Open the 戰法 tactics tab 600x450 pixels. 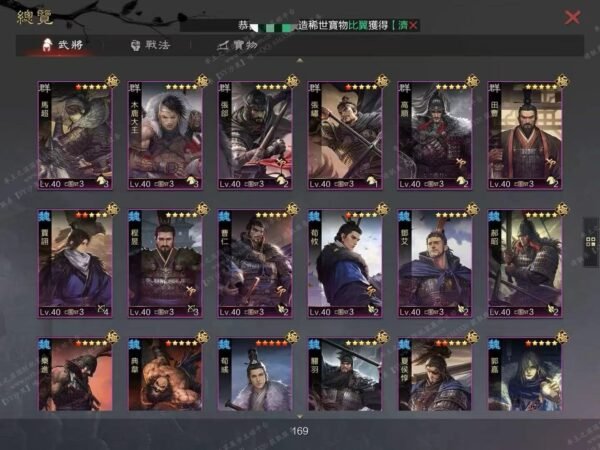(150, 45)
